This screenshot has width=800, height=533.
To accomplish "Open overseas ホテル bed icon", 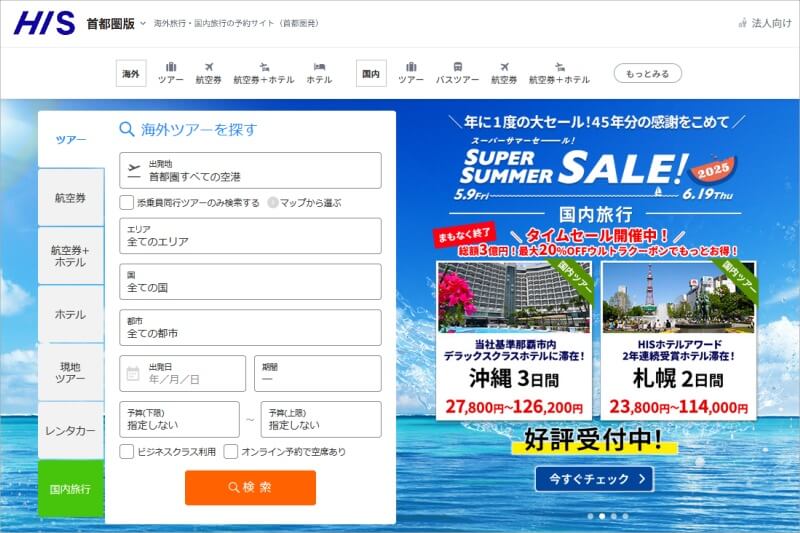I will coord(319,67).
